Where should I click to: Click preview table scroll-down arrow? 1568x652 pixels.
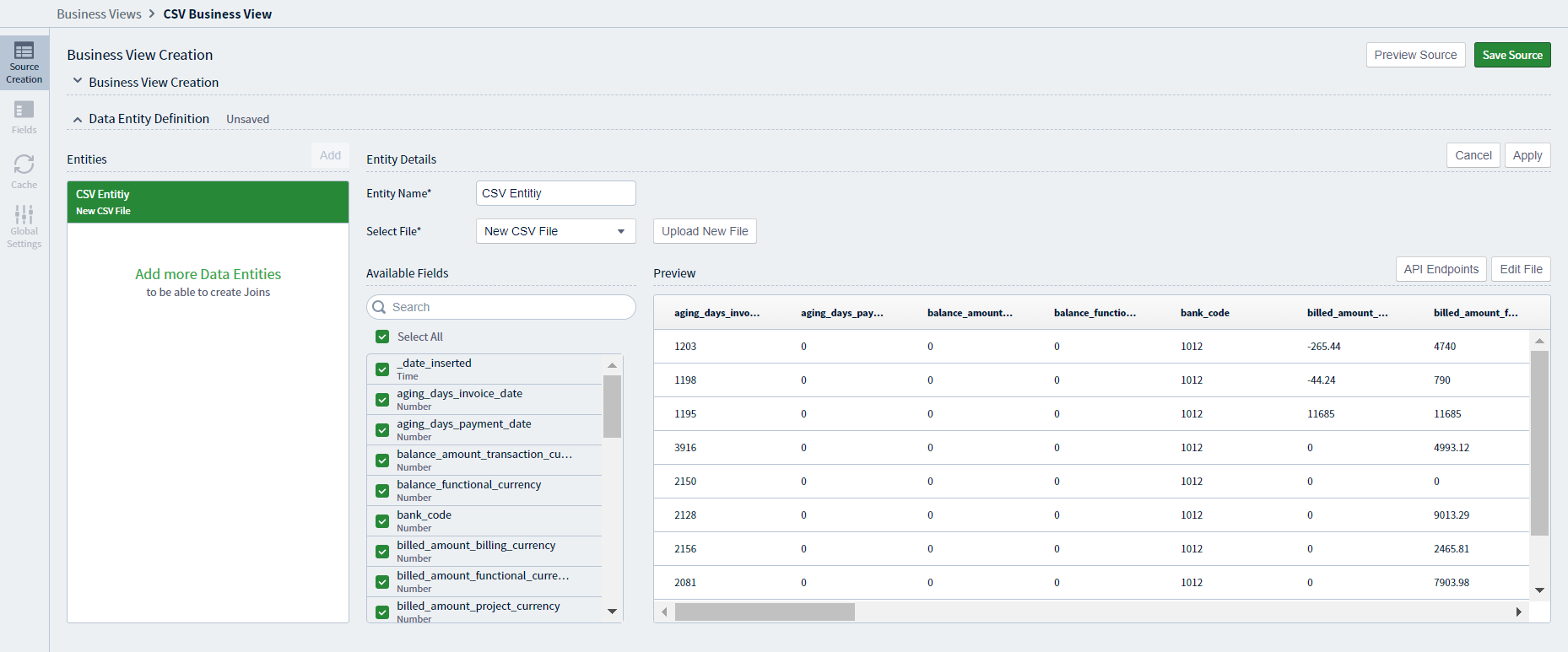click(x=1540, y=590)
